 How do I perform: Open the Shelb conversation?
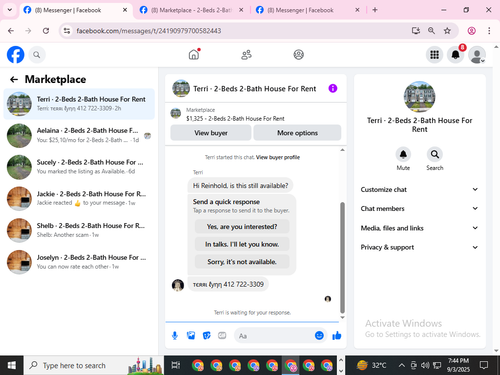tap(79, 230)
